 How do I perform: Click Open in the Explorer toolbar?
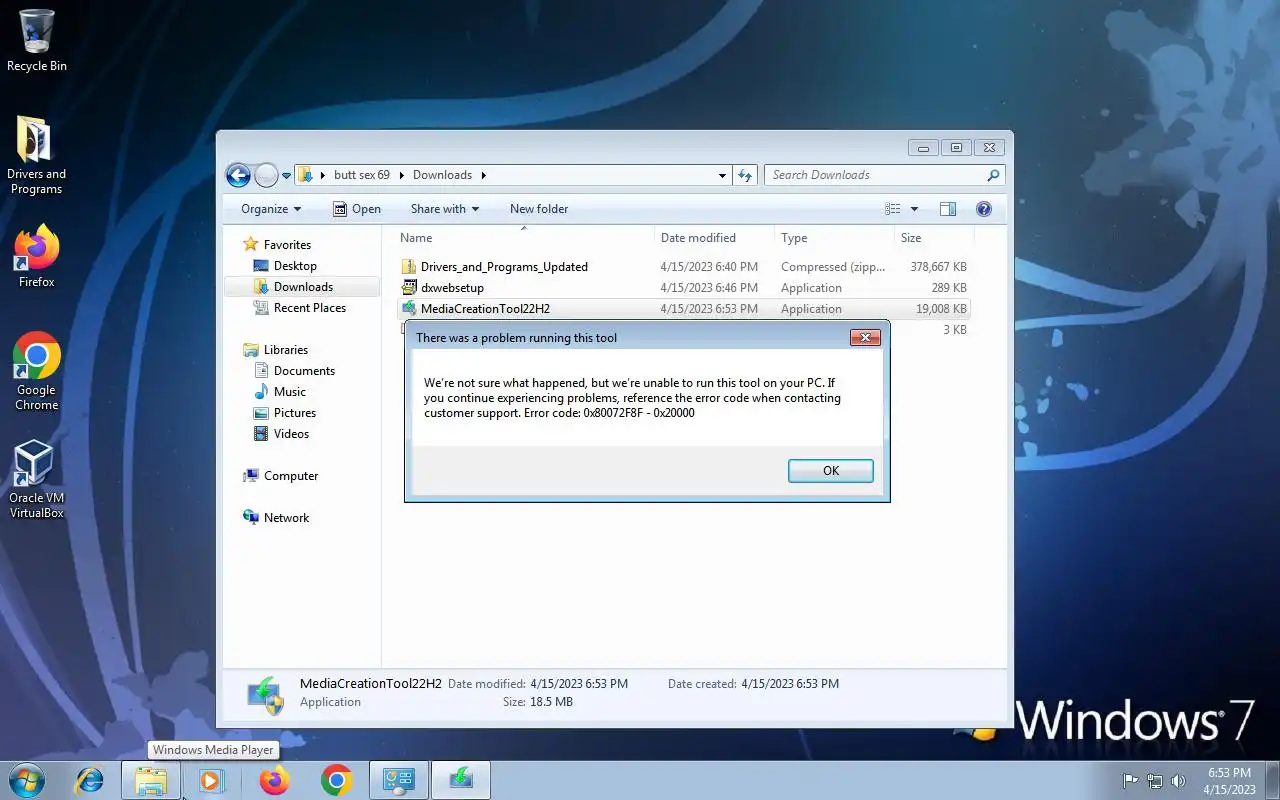[x=356, y=209]
